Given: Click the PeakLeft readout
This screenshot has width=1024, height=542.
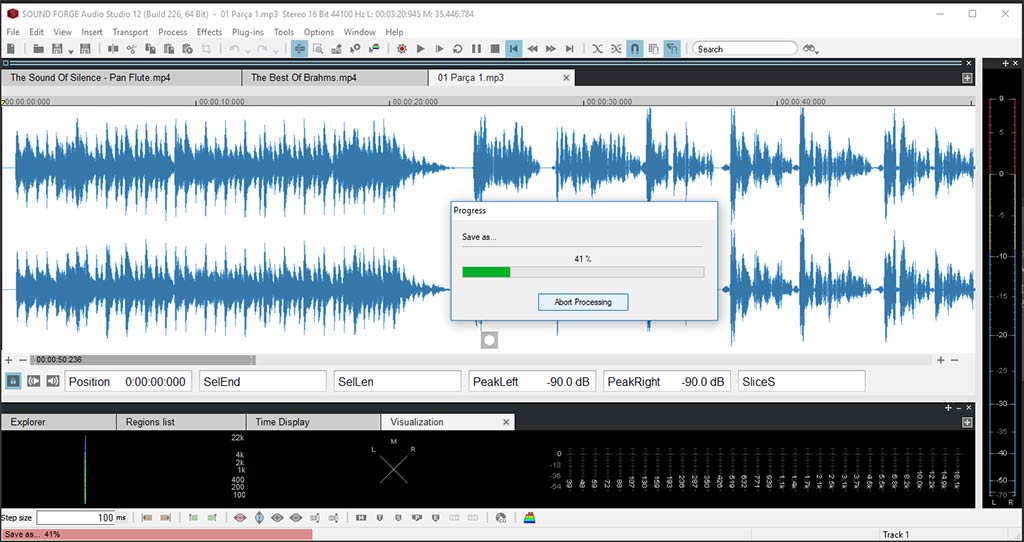Looking at the screenshot, I should point(532,381).
